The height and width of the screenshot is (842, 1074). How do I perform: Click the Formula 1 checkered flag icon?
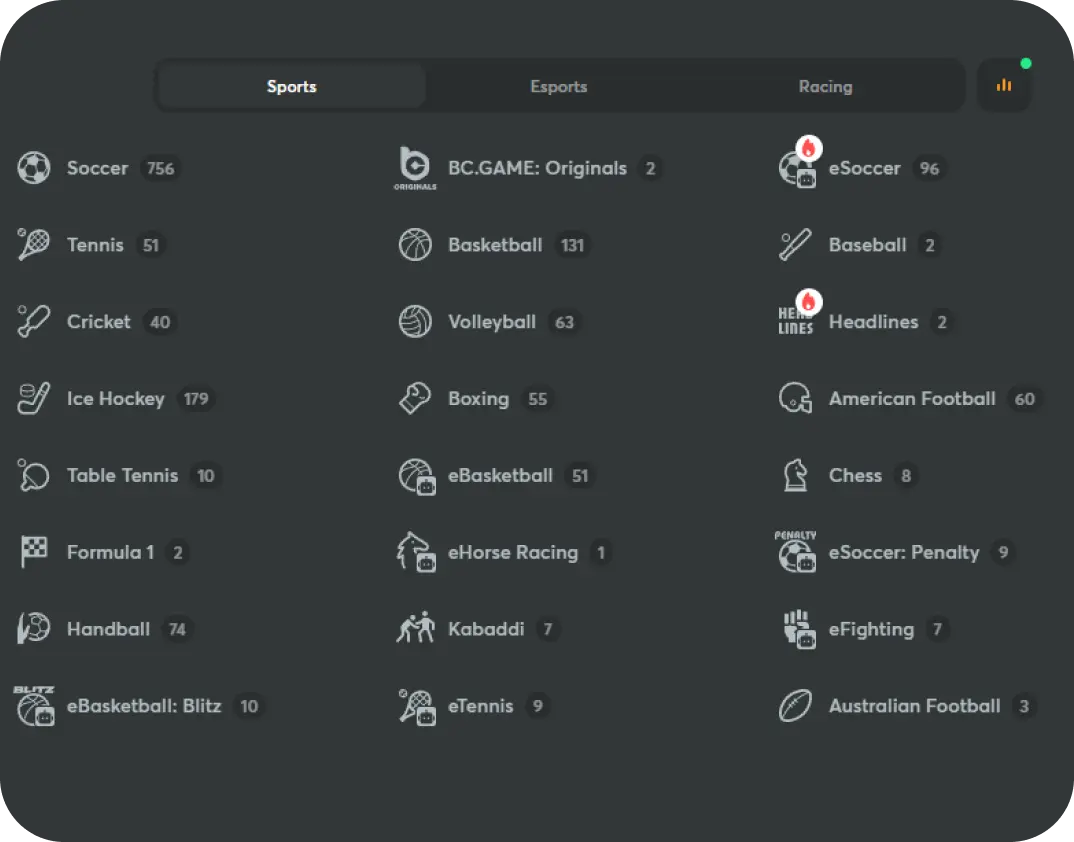[34, 552]
